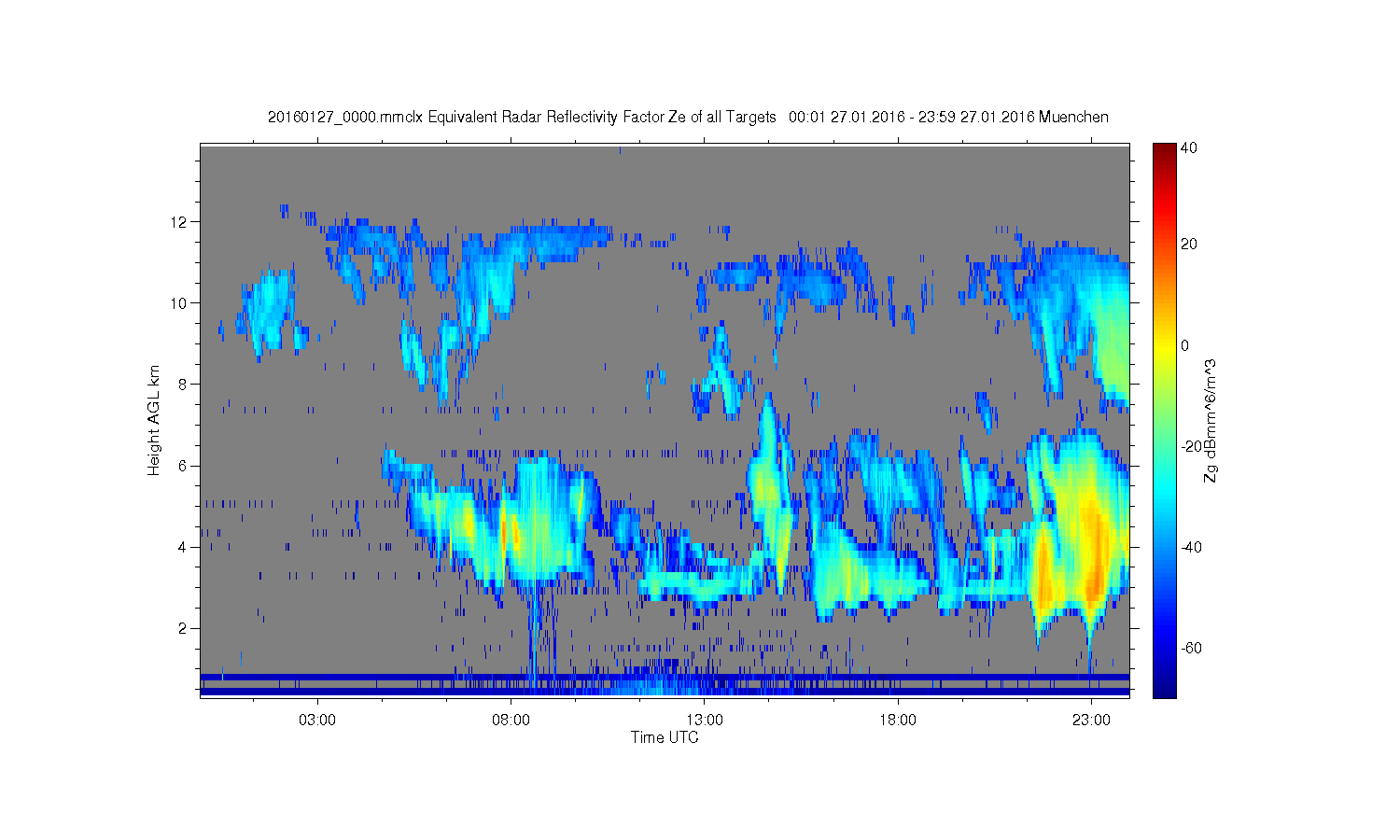Click the height tick label 10

coord(179,302)
